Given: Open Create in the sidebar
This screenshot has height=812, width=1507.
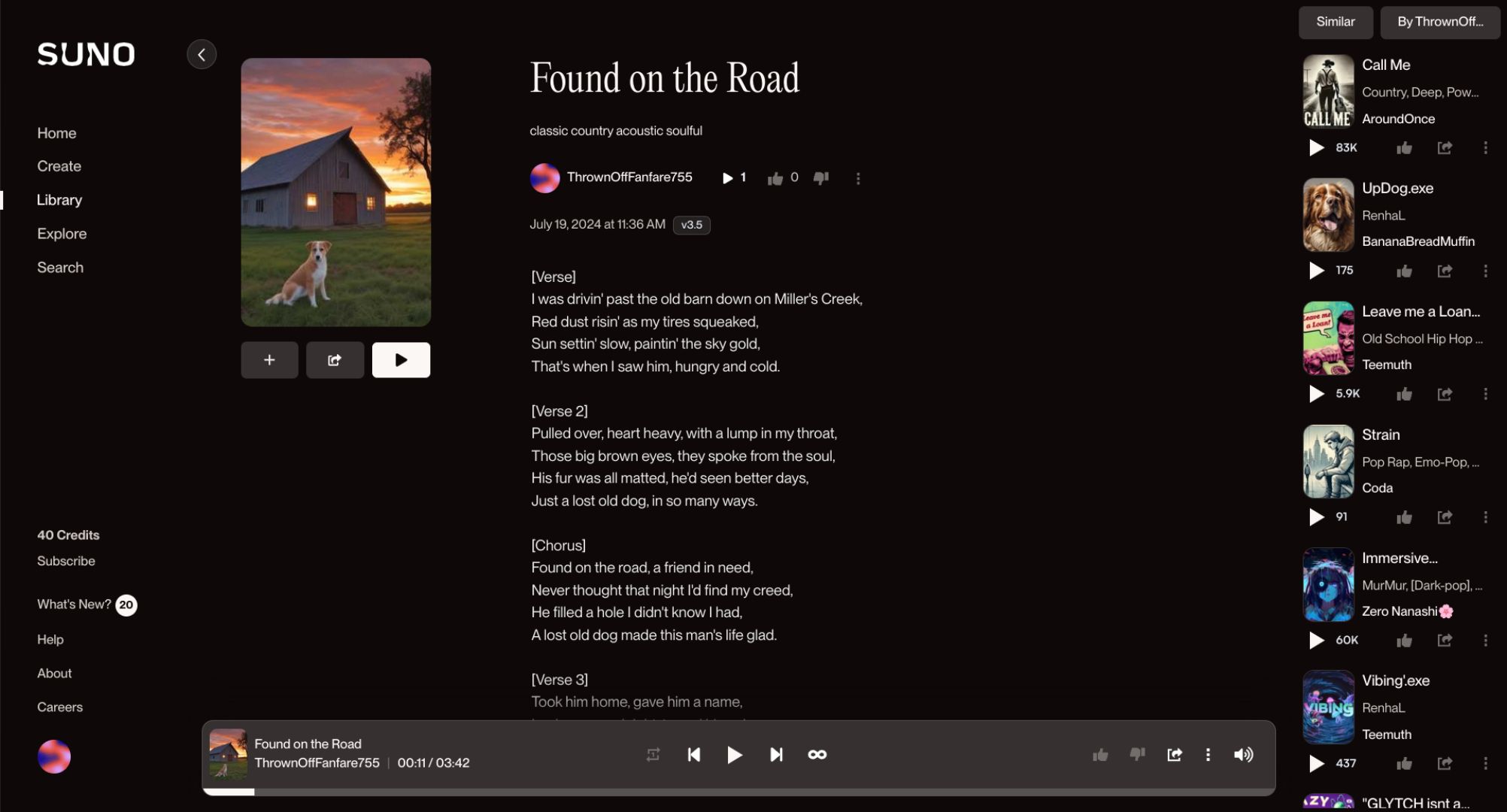Looking at the screenshot, I should pos(59,166).
